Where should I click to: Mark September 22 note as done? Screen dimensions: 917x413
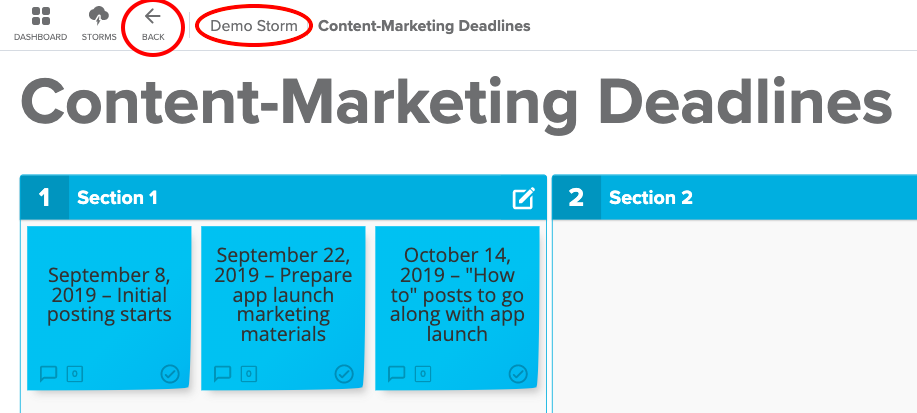tap(344, 374)
